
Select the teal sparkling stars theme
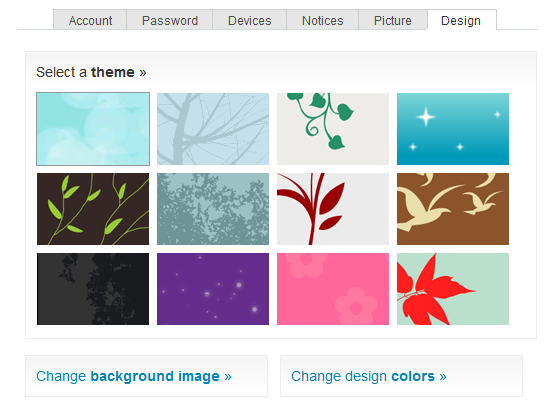(453, 129)
